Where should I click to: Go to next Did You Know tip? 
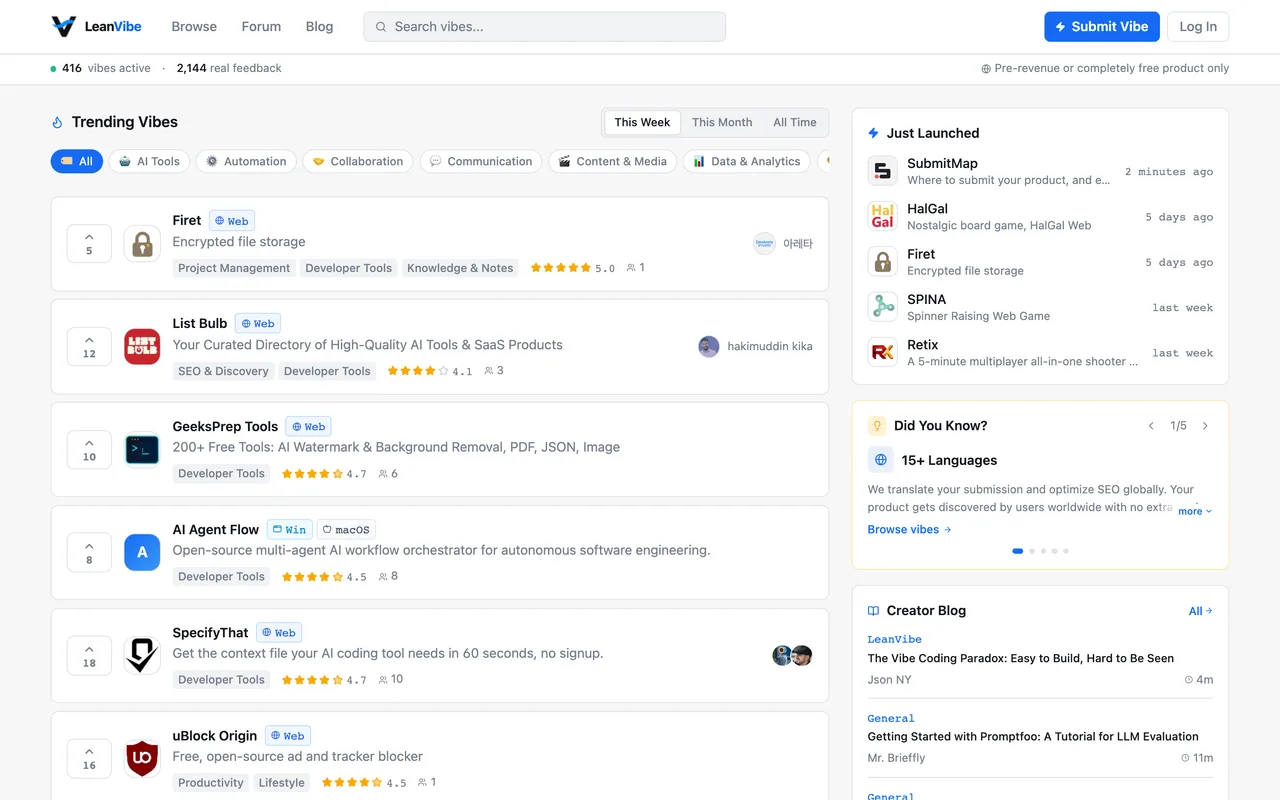(1205, 426)
